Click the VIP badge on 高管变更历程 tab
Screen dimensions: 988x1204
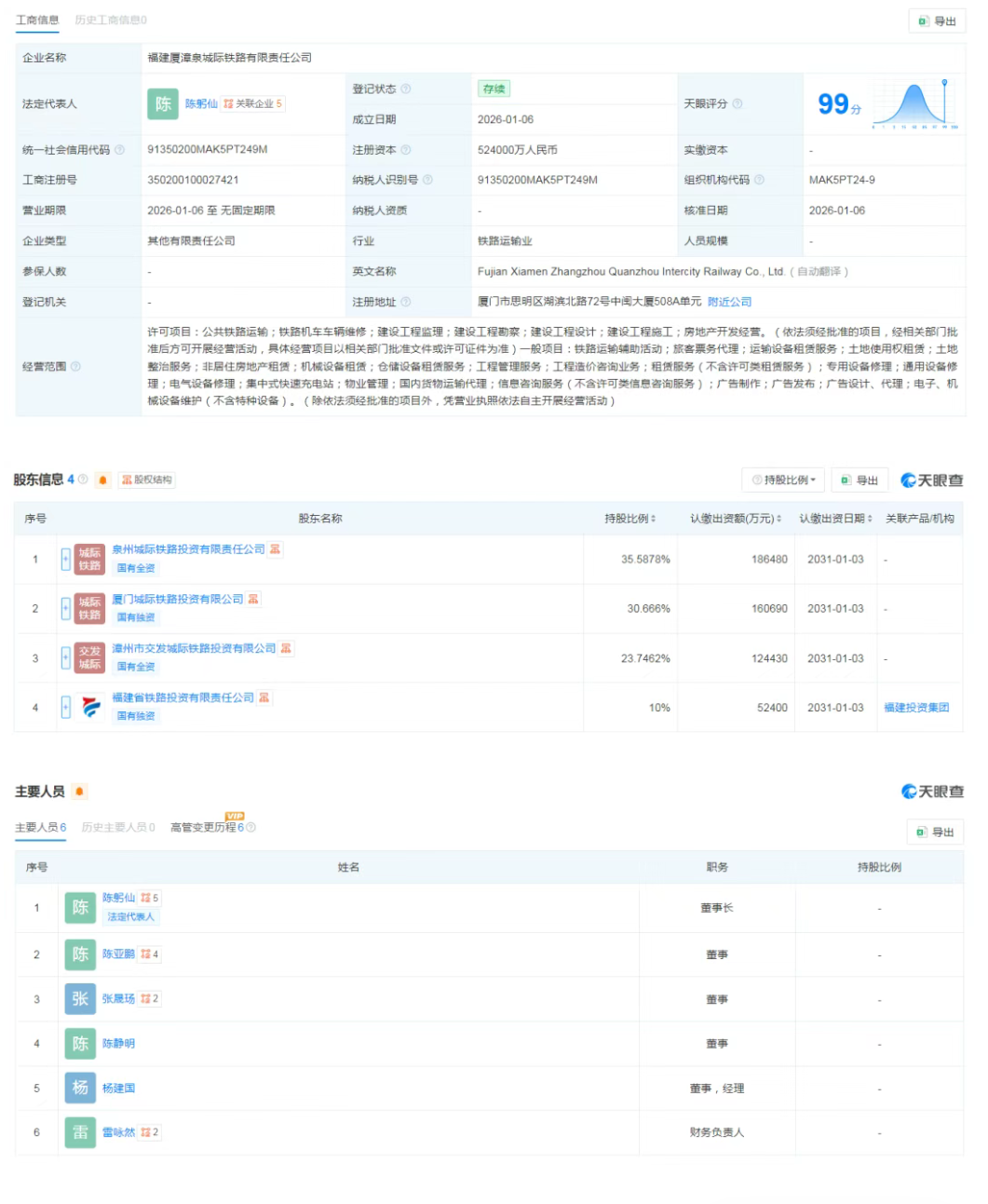click(232, 817)
